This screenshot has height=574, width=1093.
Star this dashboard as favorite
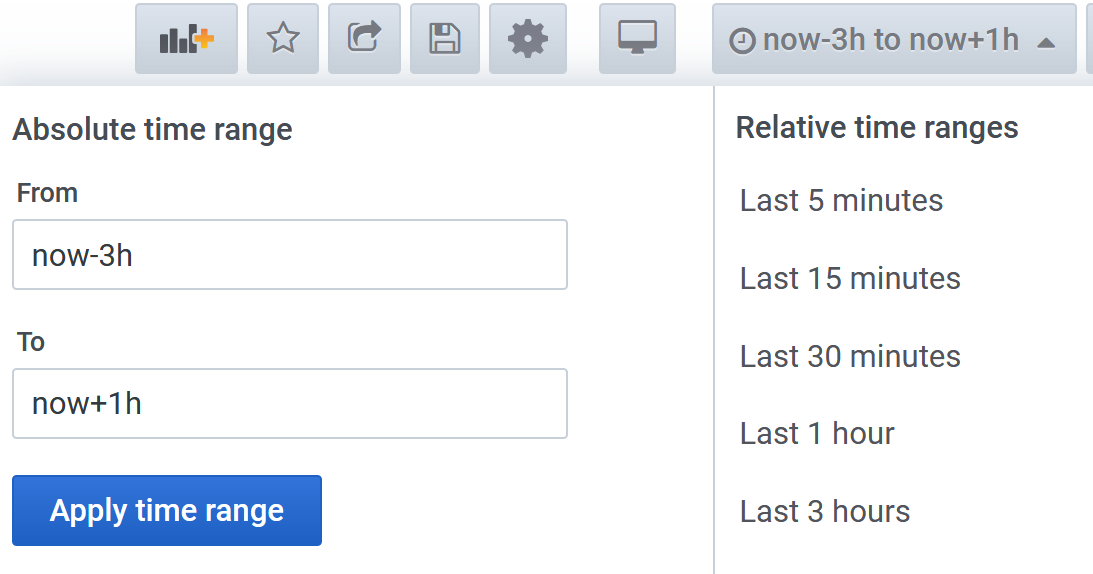[x=283, y=39]
